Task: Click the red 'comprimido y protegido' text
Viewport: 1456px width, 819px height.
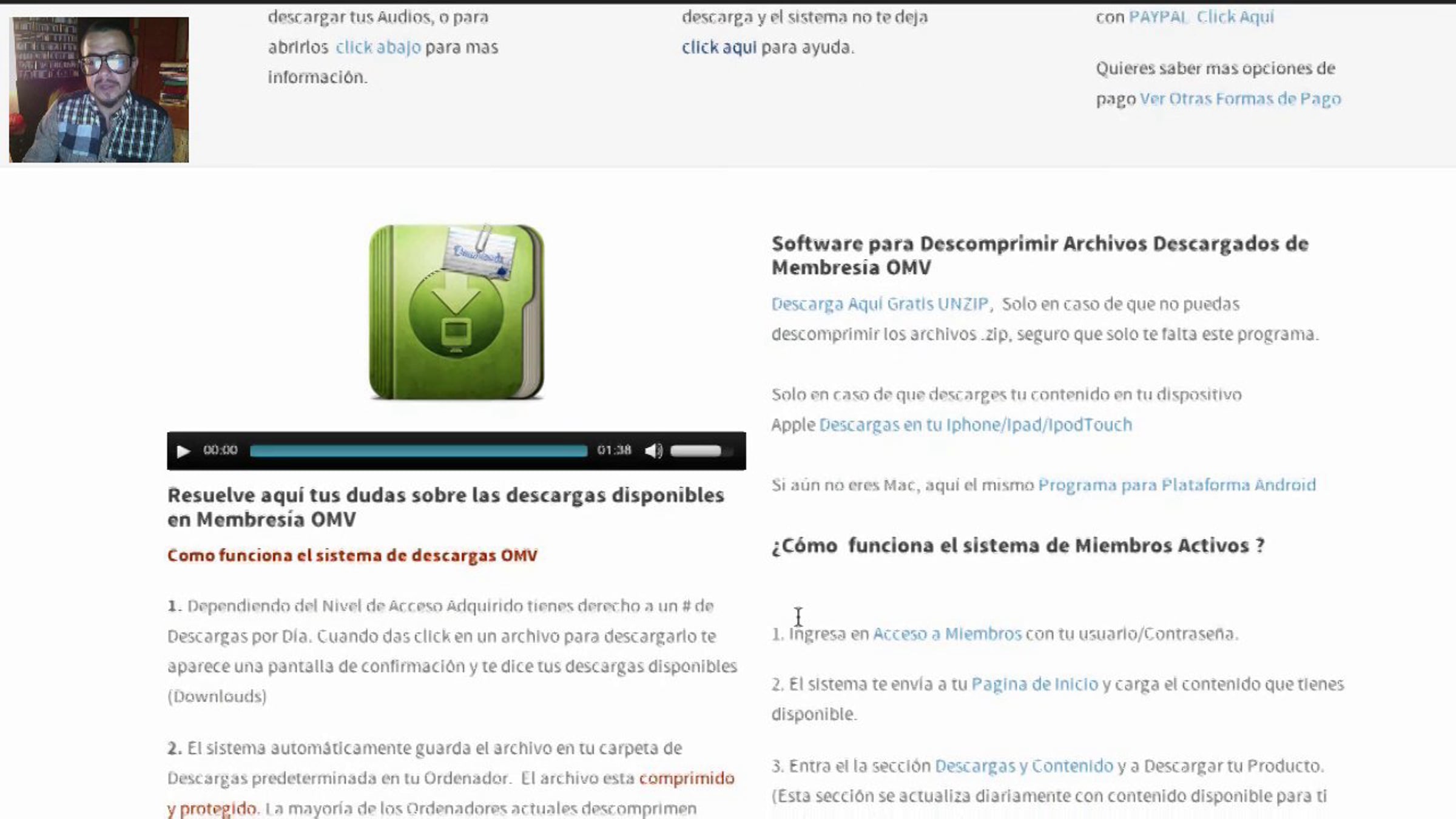Action: 686,778
